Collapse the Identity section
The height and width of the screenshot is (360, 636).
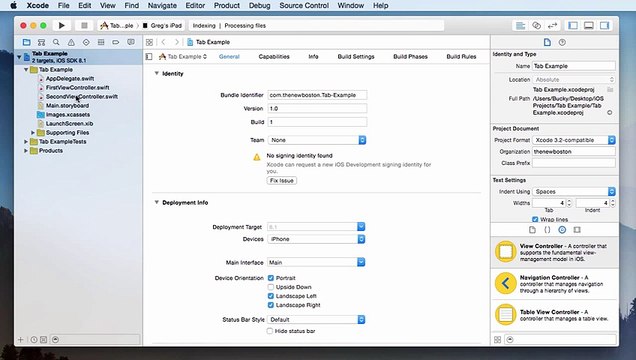pos(157,73)
